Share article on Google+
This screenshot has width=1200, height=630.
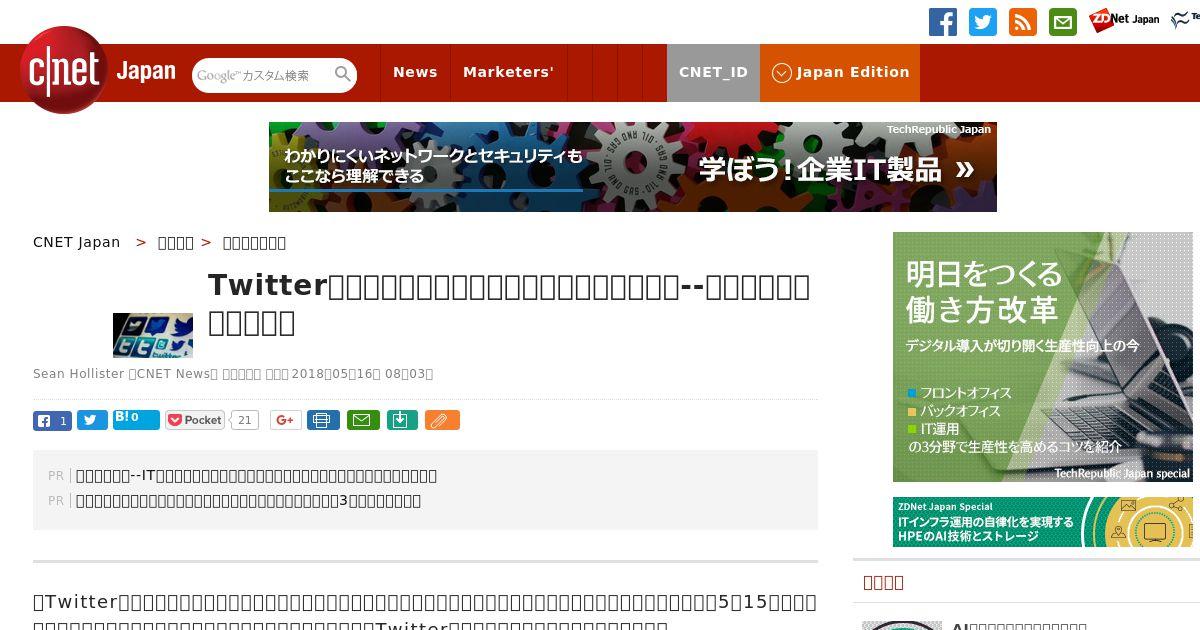(285, 420)
